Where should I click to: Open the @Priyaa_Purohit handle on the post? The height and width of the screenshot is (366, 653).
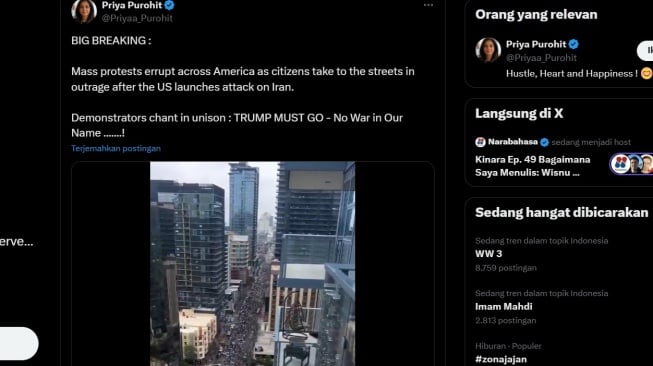(x=137, y=18)
